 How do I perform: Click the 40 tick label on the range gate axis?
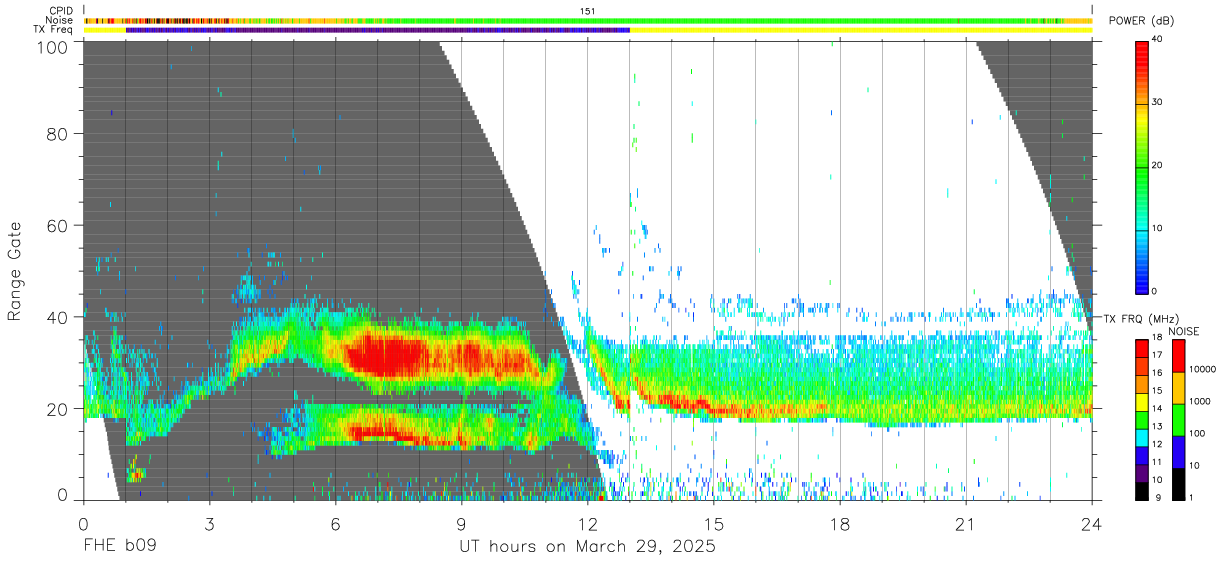pos(57,317)
